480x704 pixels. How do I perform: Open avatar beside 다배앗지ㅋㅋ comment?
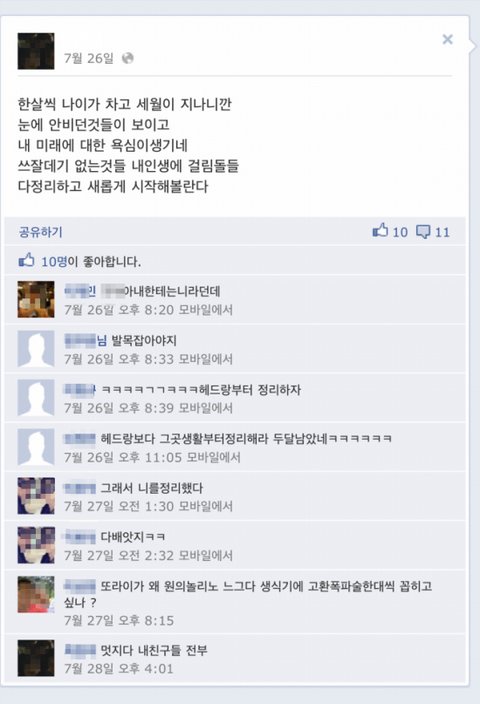36,545
